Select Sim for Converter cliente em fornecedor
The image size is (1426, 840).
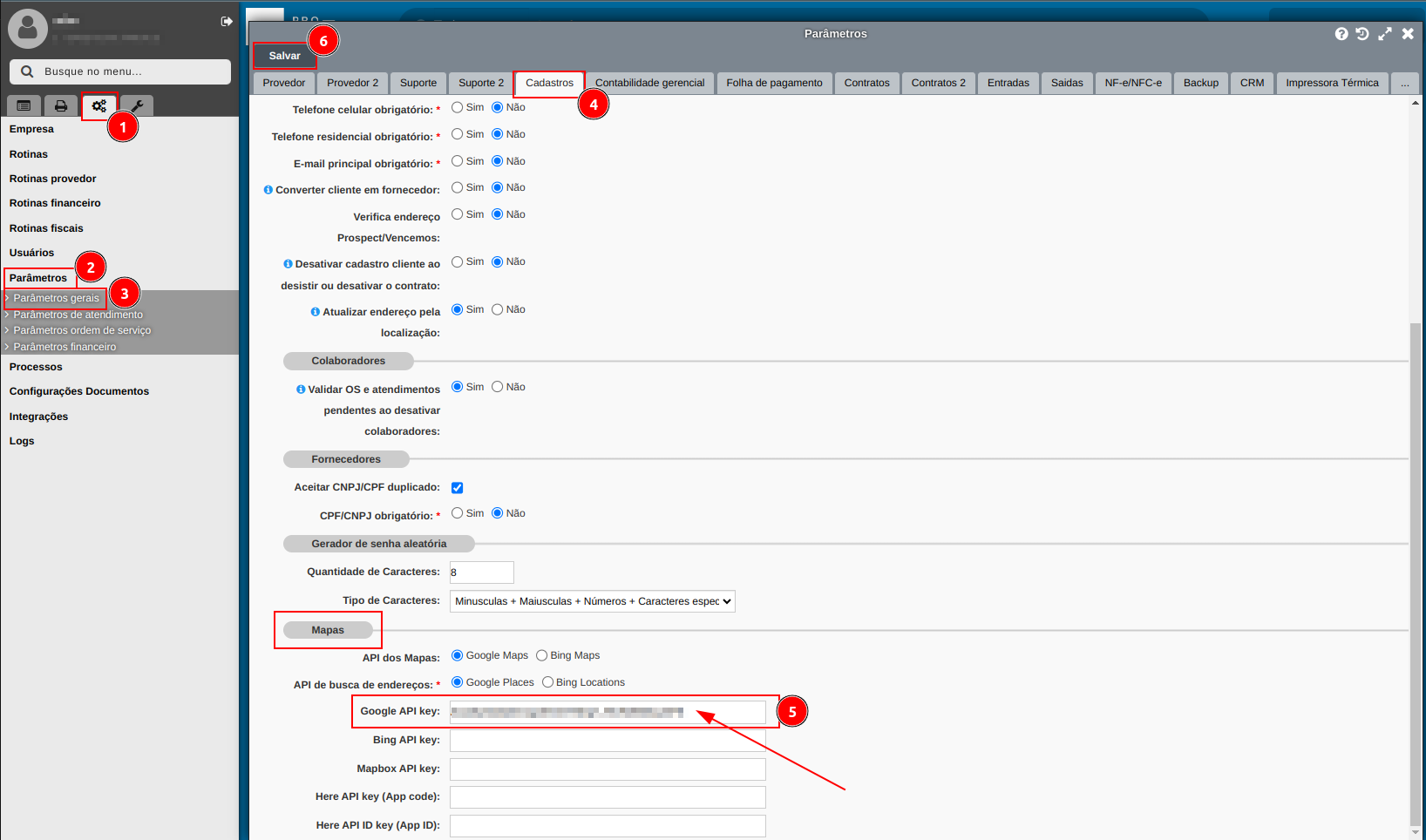[x=457, y=187]
